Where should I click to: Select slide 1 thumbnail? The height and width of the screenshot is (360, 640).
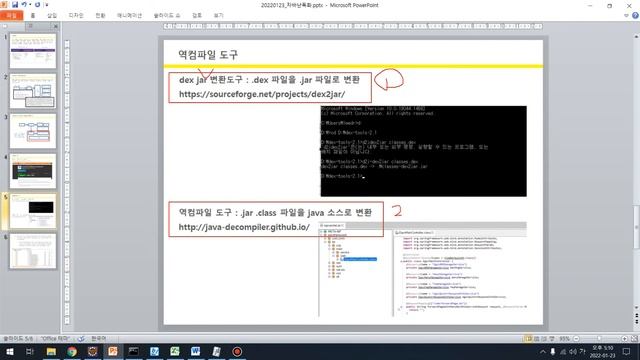point(33,51)
